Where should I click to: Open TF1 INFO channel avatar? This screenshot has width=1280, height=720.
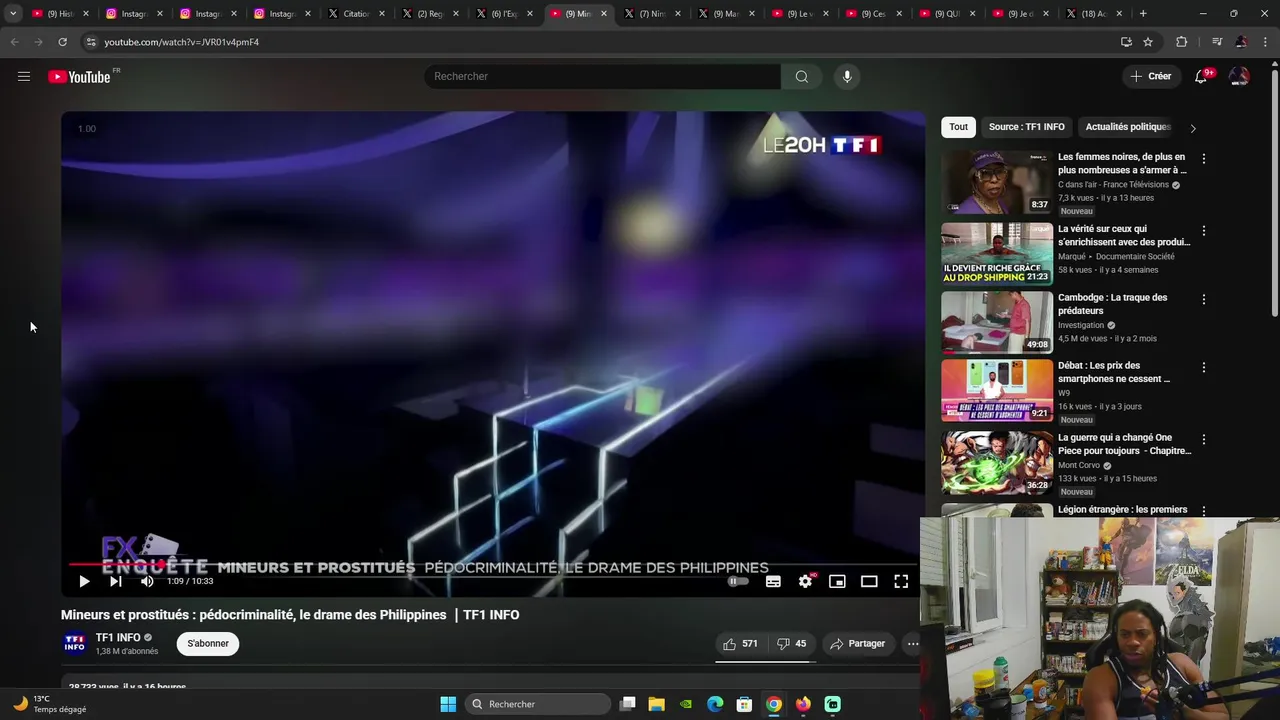(x=74, y=643)
